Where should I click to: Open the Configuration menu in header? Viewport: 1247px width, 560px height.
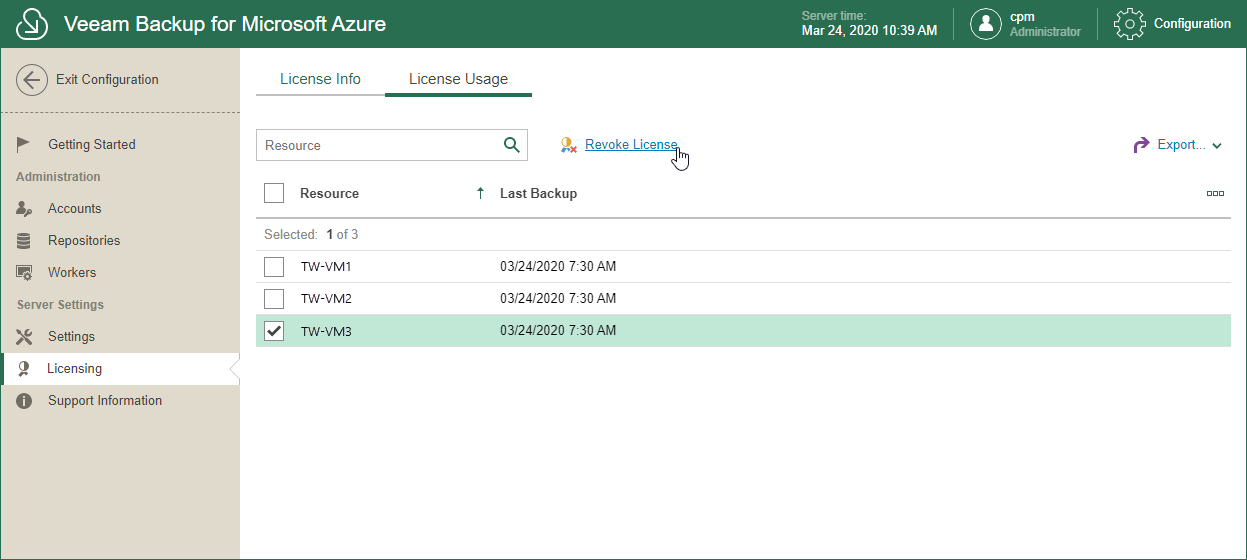coord(1192,24)
